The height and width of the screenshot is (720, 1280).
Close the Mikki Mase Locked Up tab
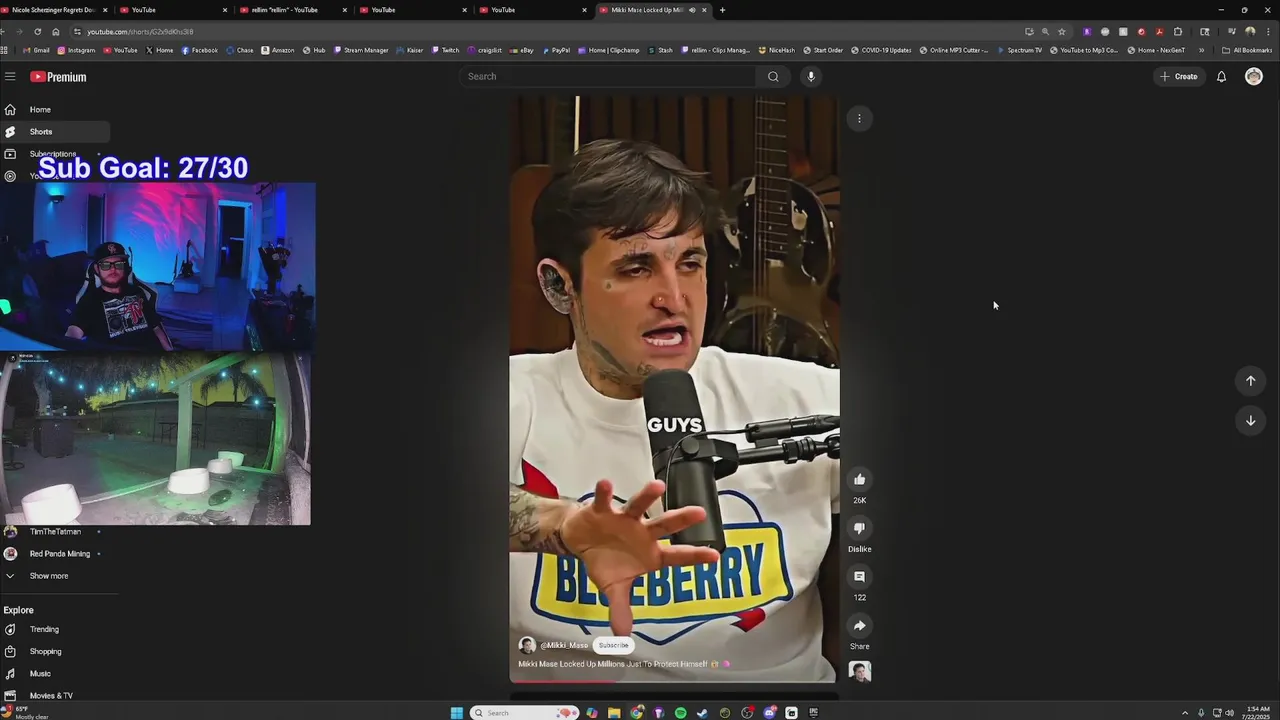point(704,10)
